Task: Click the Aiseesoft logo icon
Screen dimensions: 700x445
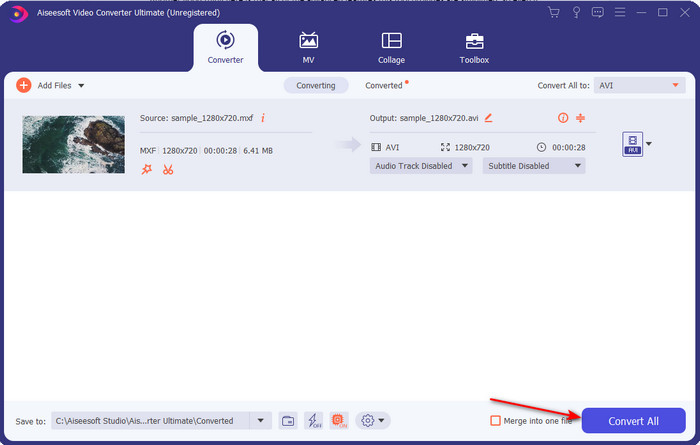Action: pyautogui.click(x=18, y=13)
